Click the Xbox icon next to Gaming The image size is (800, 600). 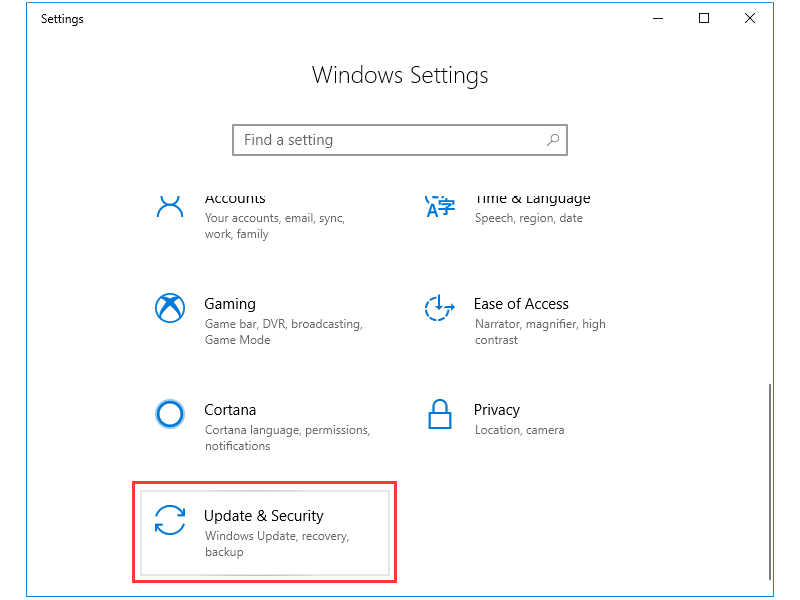170,308
